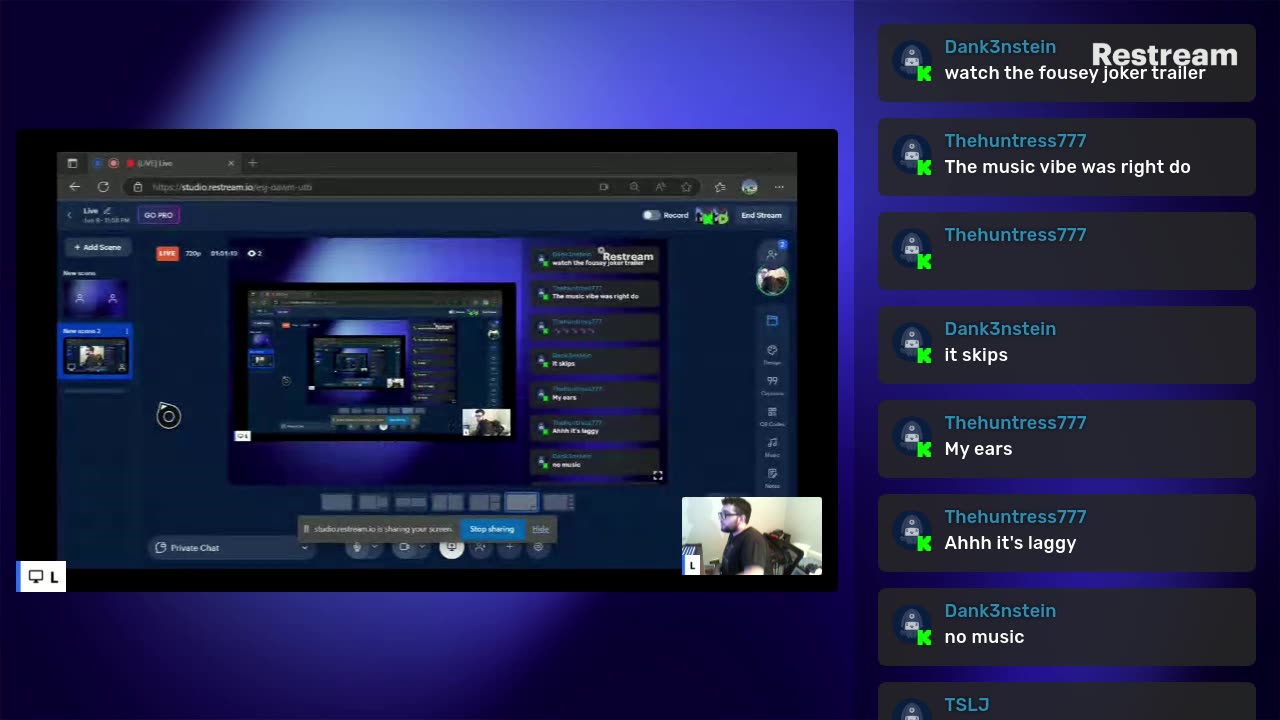Click the viewer count eye icon
Viewport: 1280px width, 720px height.
[x=251, y=253]
